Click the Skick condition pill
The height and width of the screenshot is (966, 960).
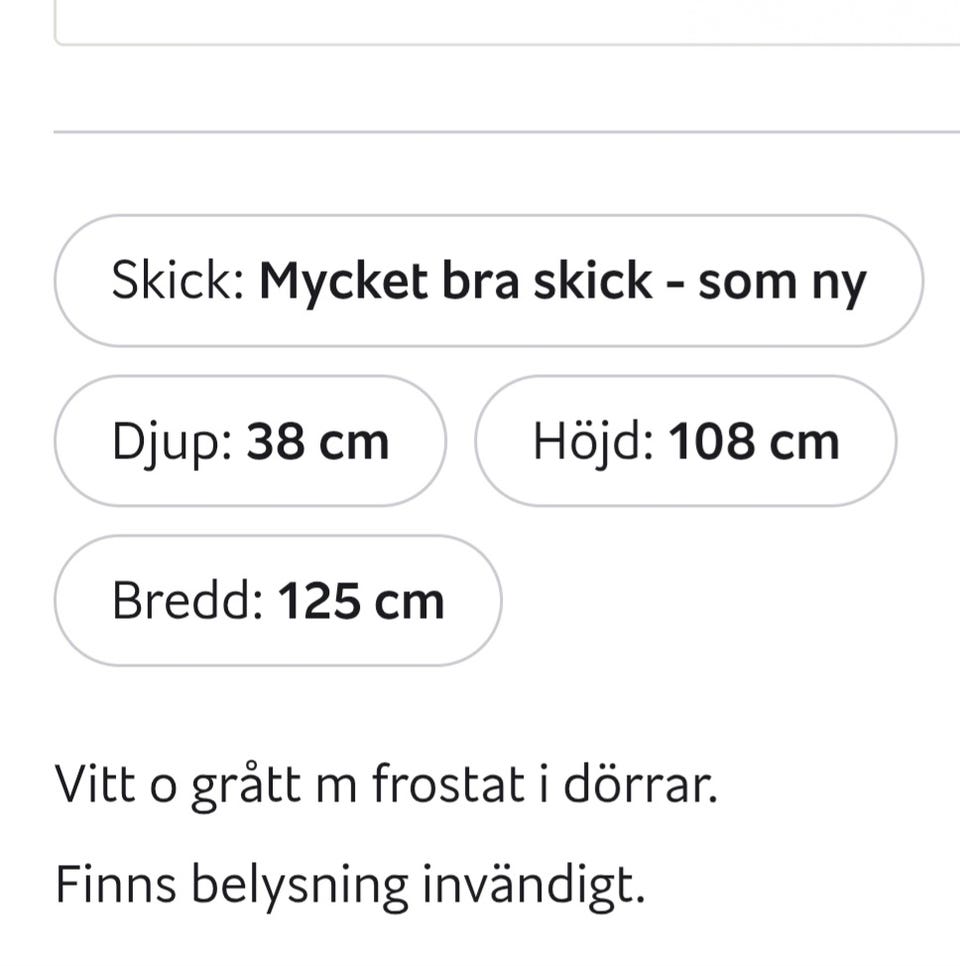489,282
